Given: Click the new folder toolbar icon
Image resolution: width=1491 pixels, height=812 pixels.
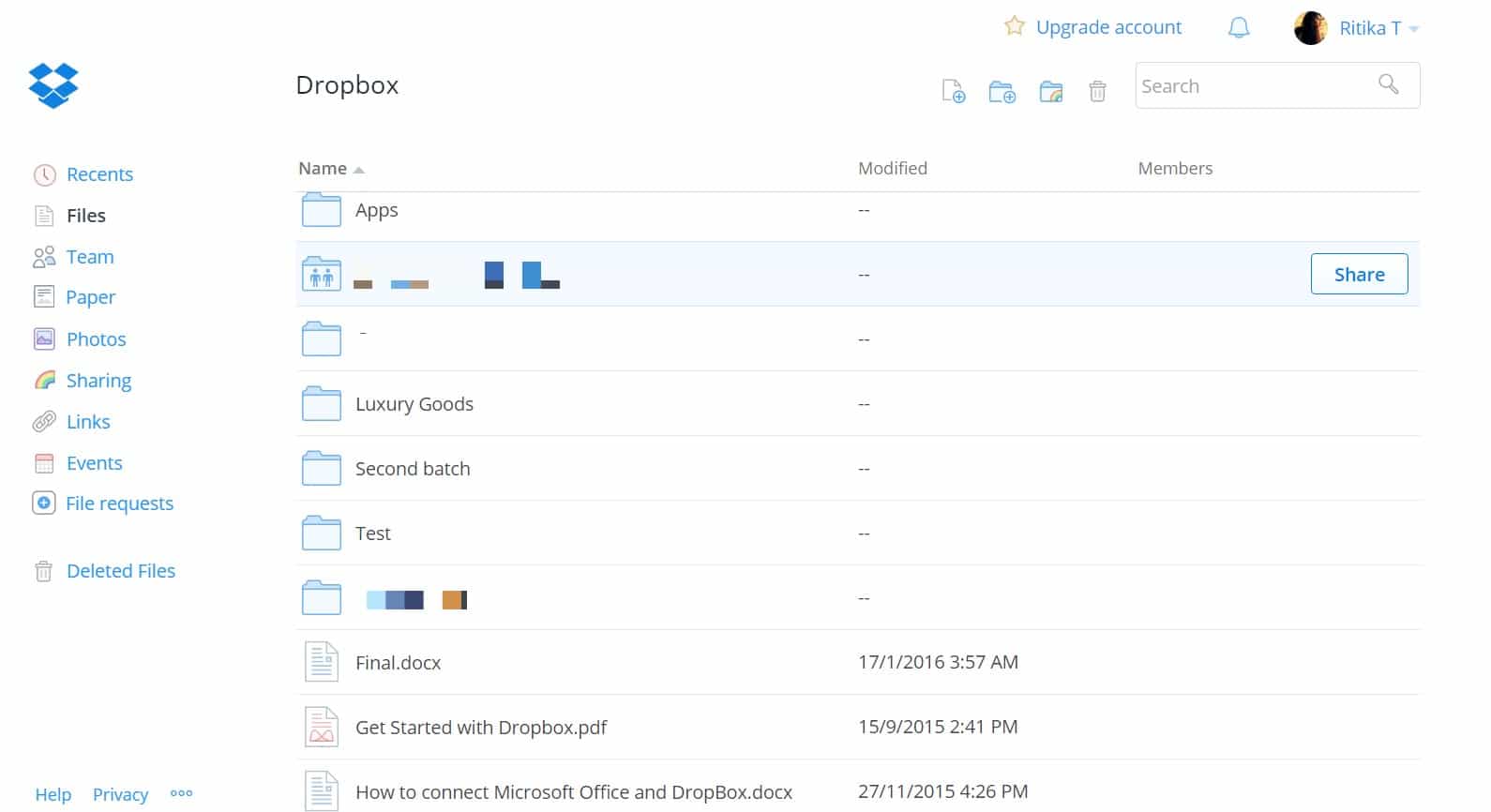Looking at the screenshot, I should (x=1002, y=91).
